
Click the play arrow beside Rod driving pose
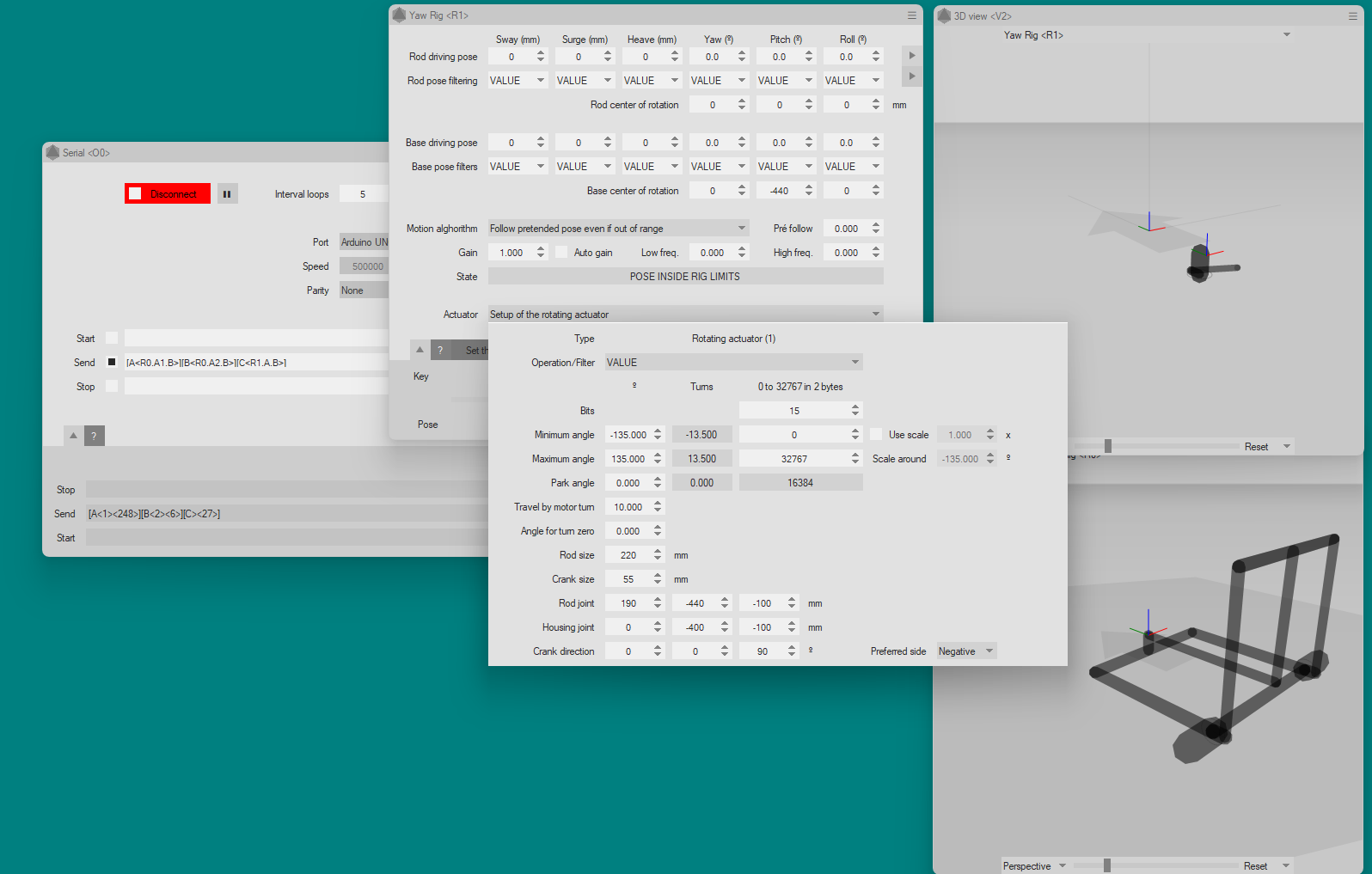(912, 56)
